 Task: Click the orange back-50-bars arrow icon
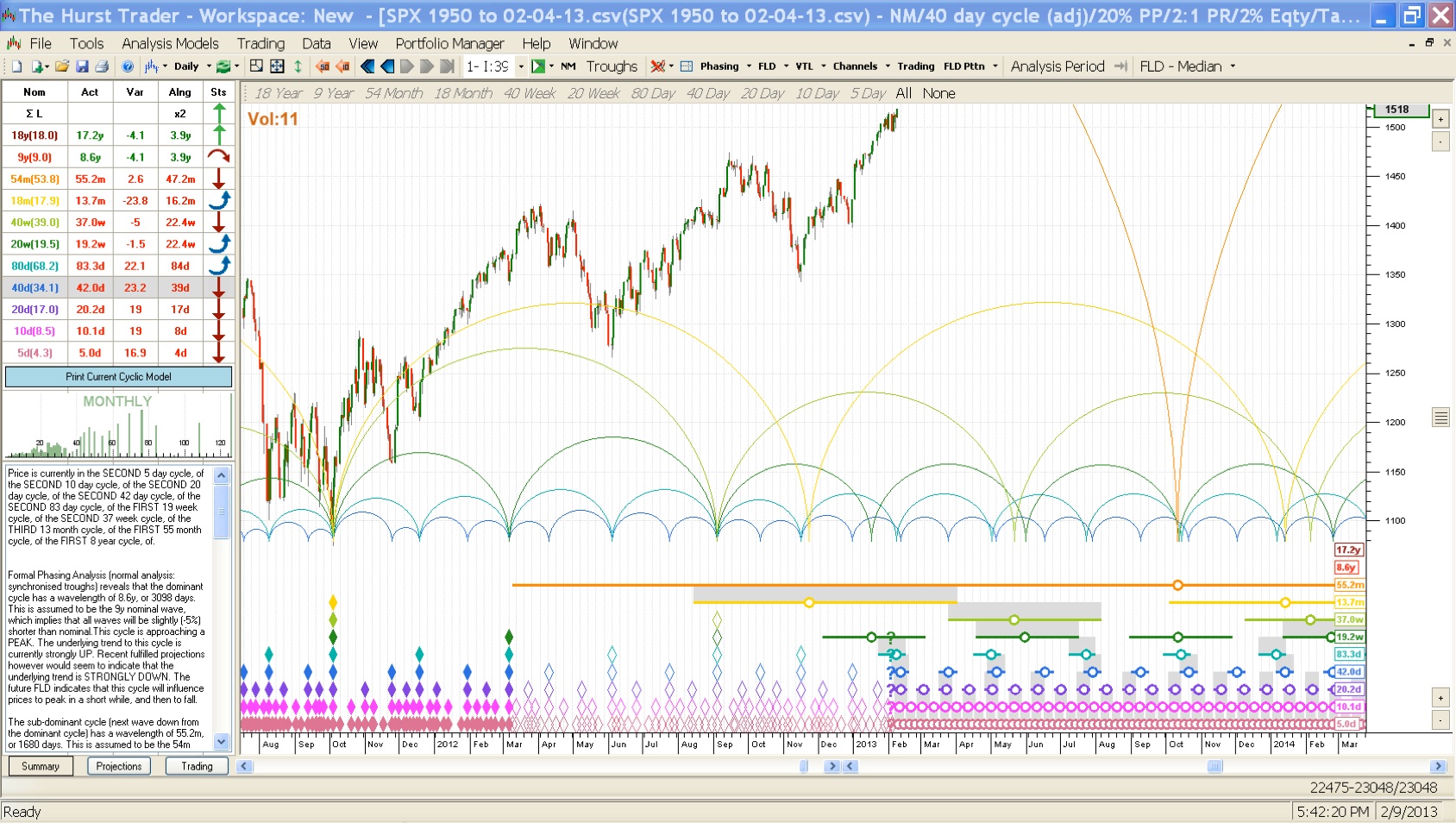(323, 66)
